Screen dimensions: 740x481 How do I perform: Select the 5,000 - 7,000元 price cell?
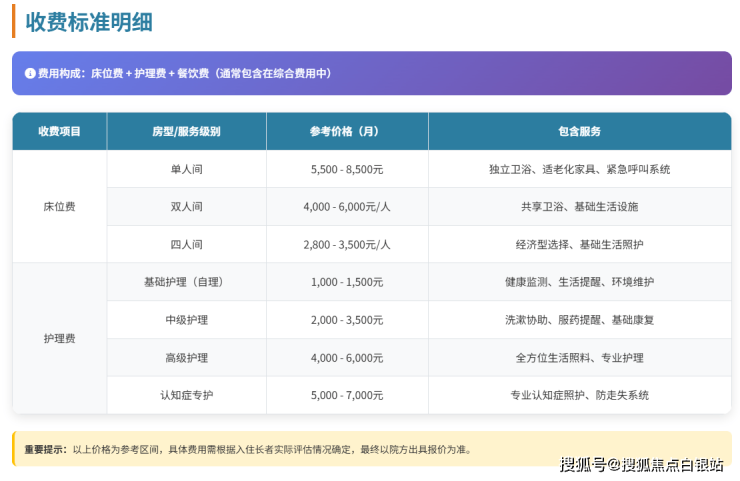[x=346, y=395]
